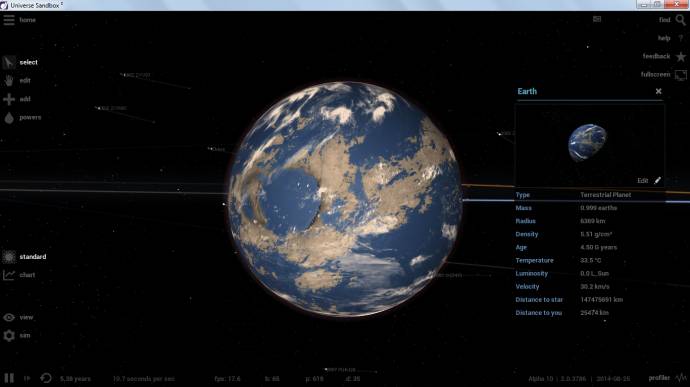Toggle fullscreen mode icon

point(681,75)
